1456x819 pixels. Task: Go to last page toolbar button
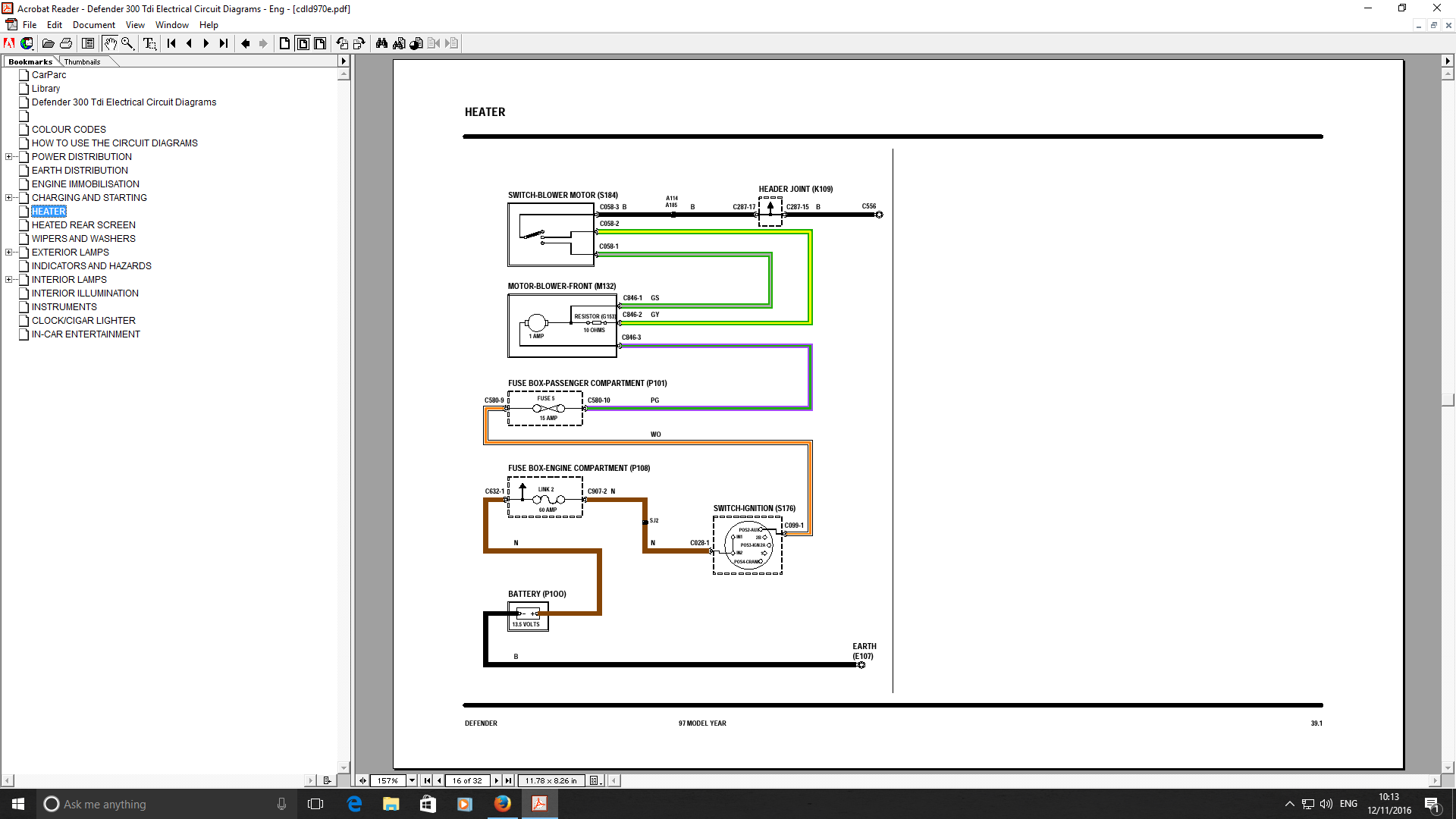[x=224, y=43]
